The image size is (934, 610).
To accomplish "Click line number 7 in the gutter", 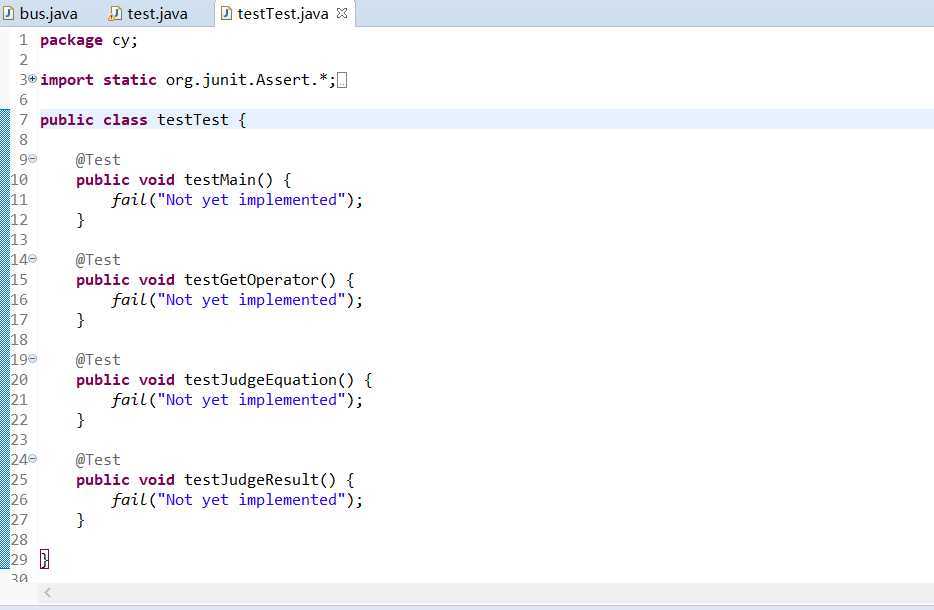I will click(23, 120).
